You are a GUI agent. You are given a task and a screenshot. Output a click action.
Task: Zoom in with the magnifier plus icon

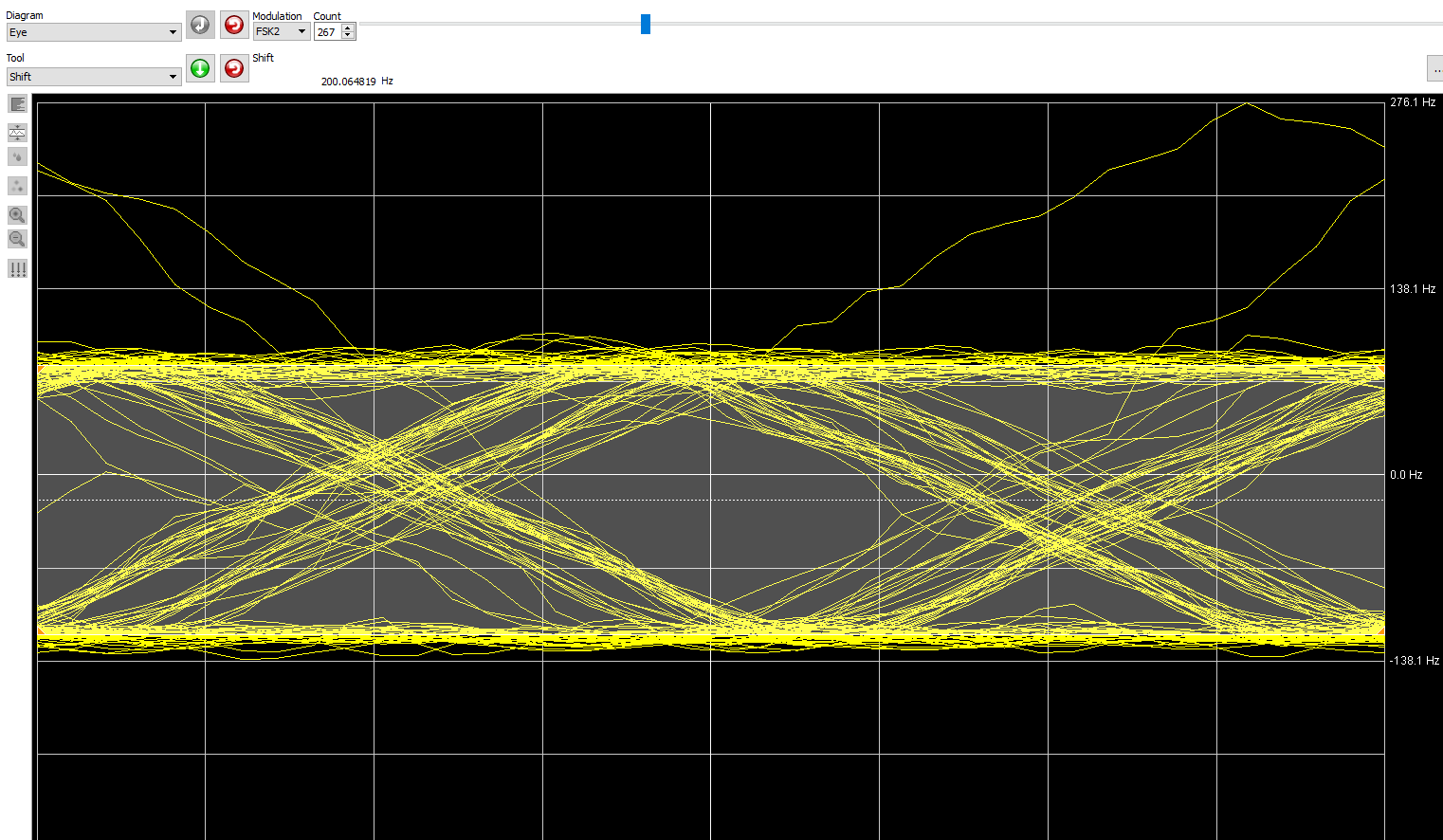point(17,215)
